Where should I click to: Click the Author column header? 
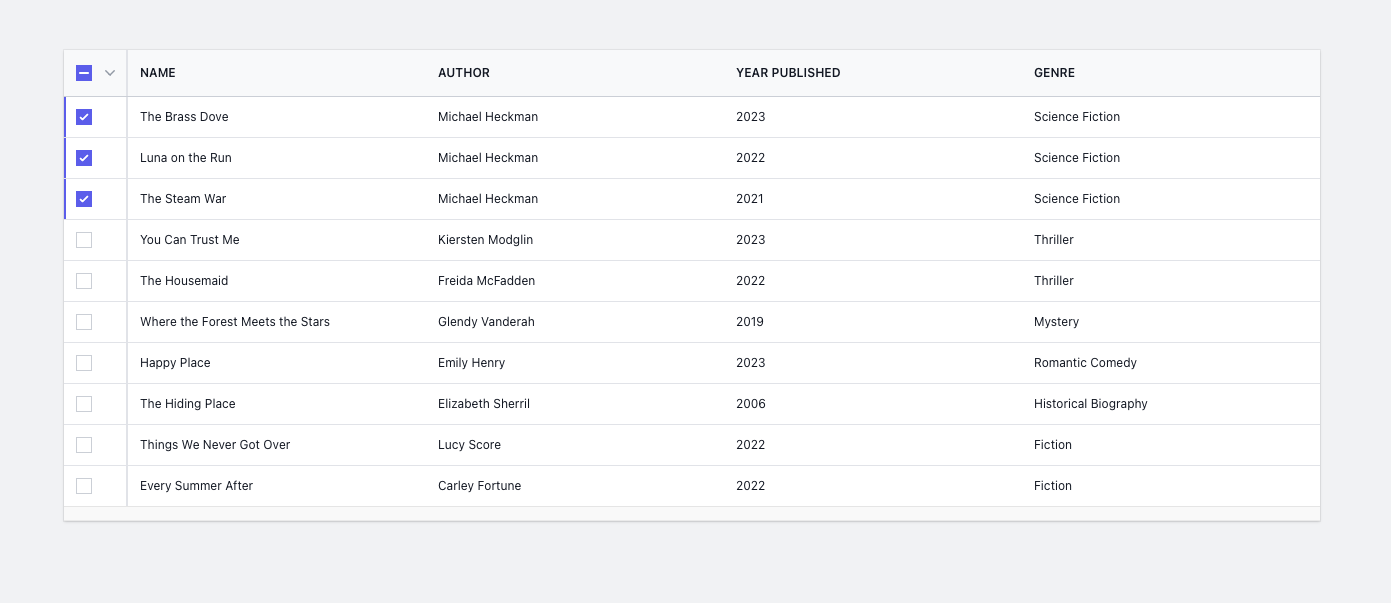click(x=464, y=73)
